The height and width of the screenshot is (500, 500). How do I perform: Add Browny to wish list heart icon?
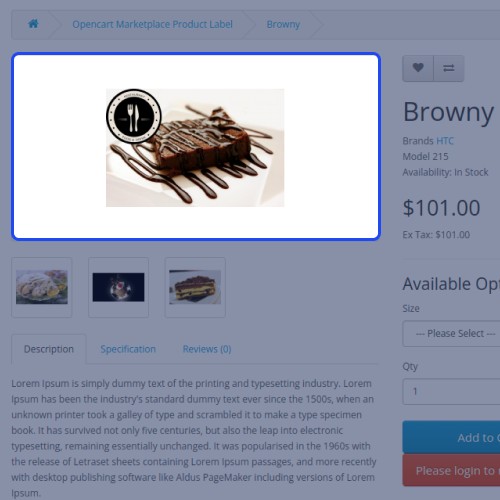pos(418,68)
